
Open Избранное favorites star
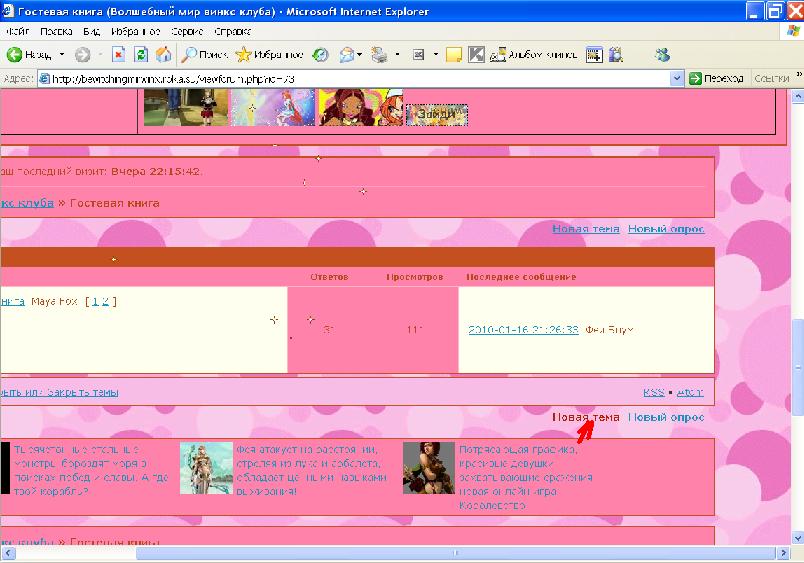pos(244,54)
